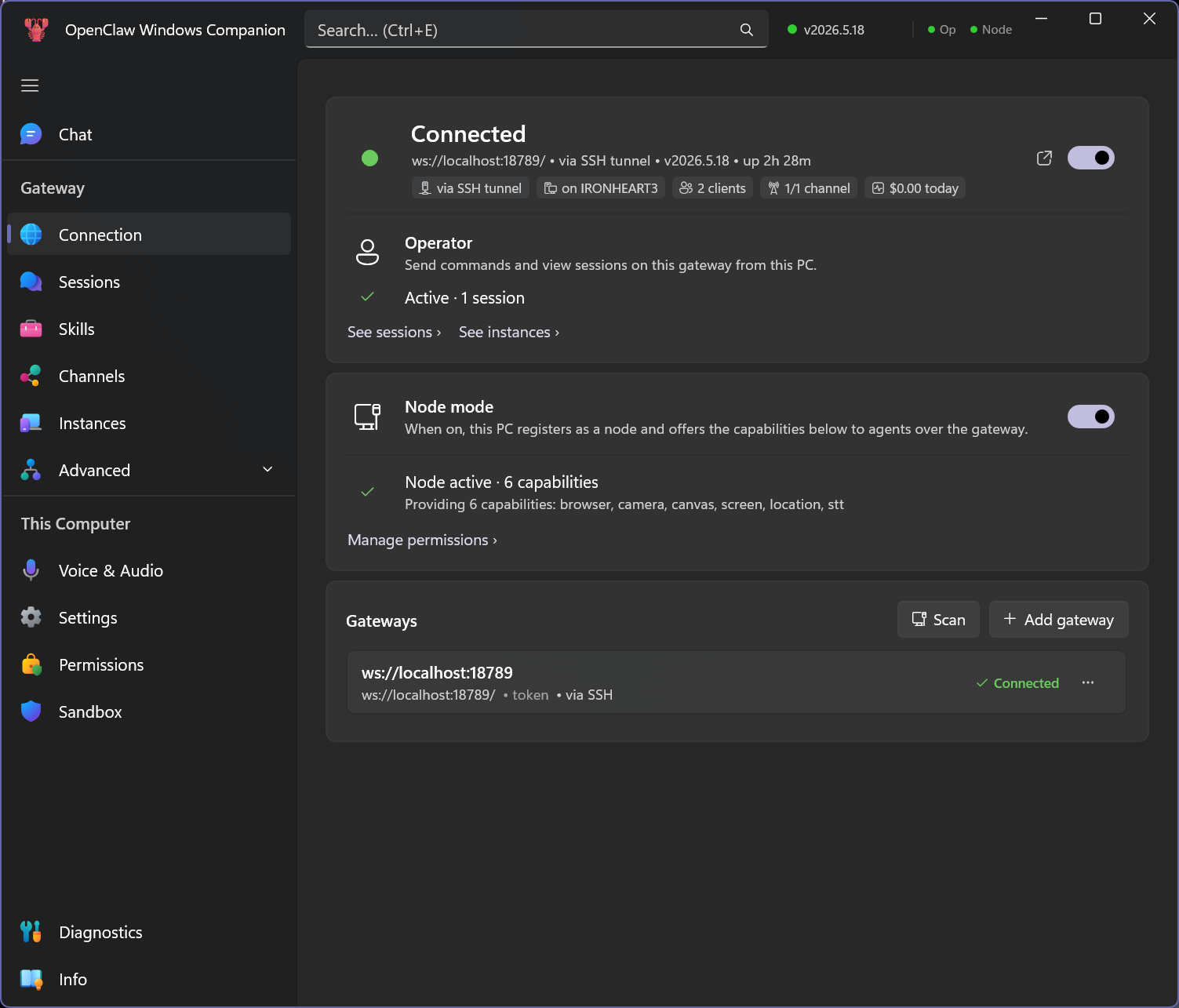Maximize the OpenClaw window
The height and width of the screenshot is (1008, 1179).
coord(1095,19)
